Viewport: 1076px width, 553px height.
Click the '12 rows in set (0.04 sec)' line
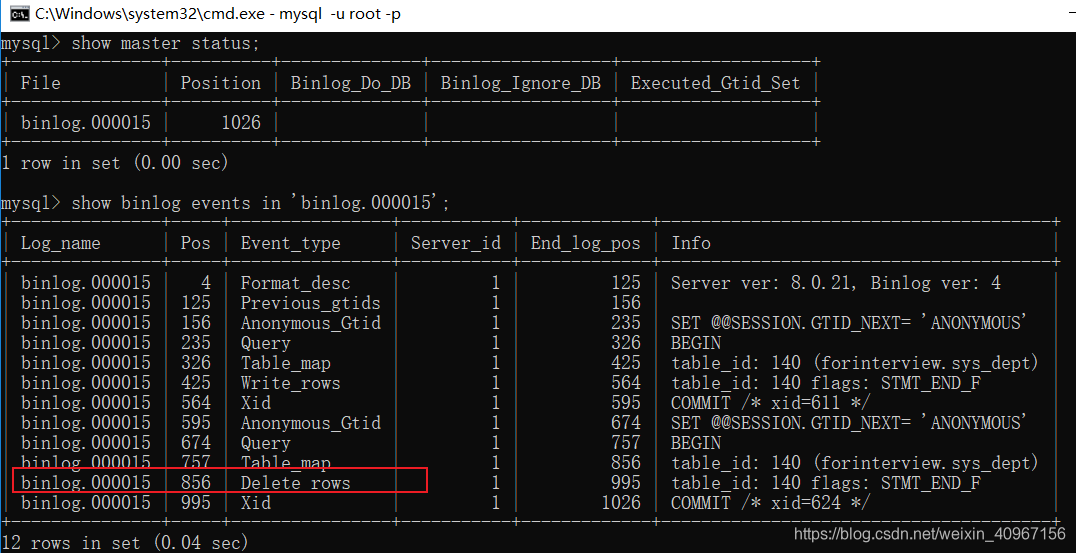point(124,543)
